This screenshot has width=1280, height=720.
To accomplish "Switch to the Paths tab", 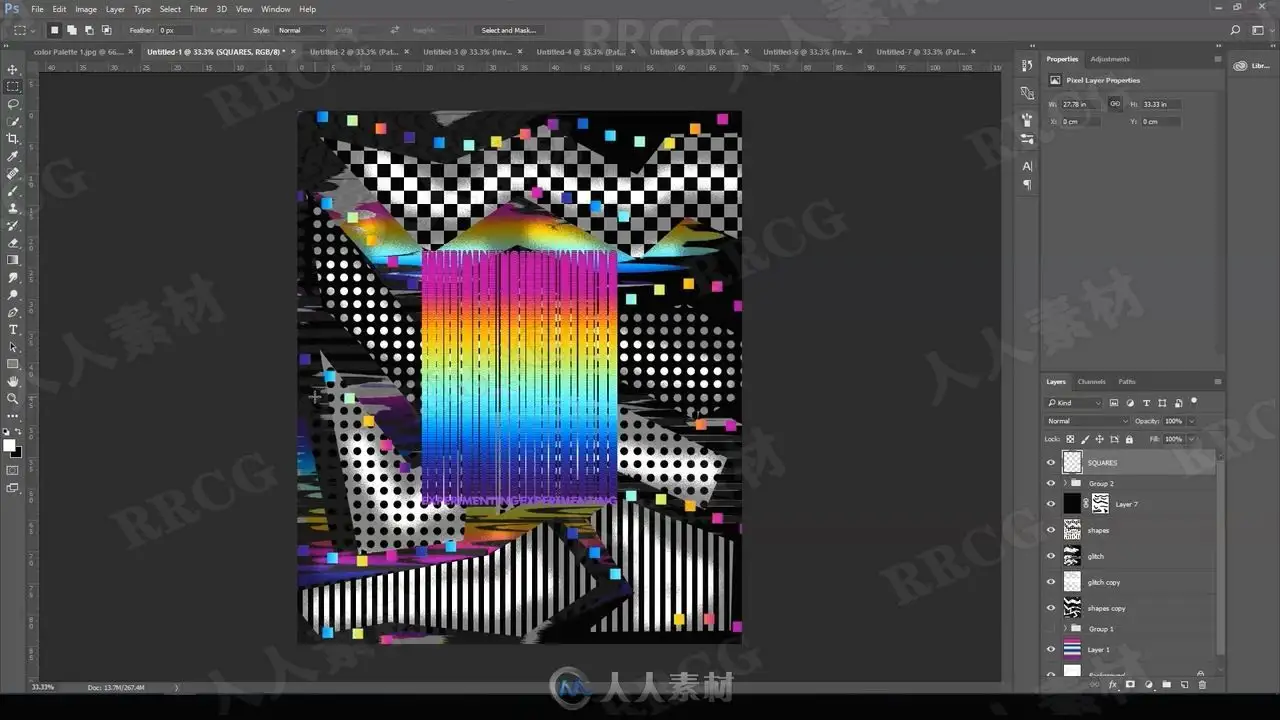I will (x=1127, y=381).
